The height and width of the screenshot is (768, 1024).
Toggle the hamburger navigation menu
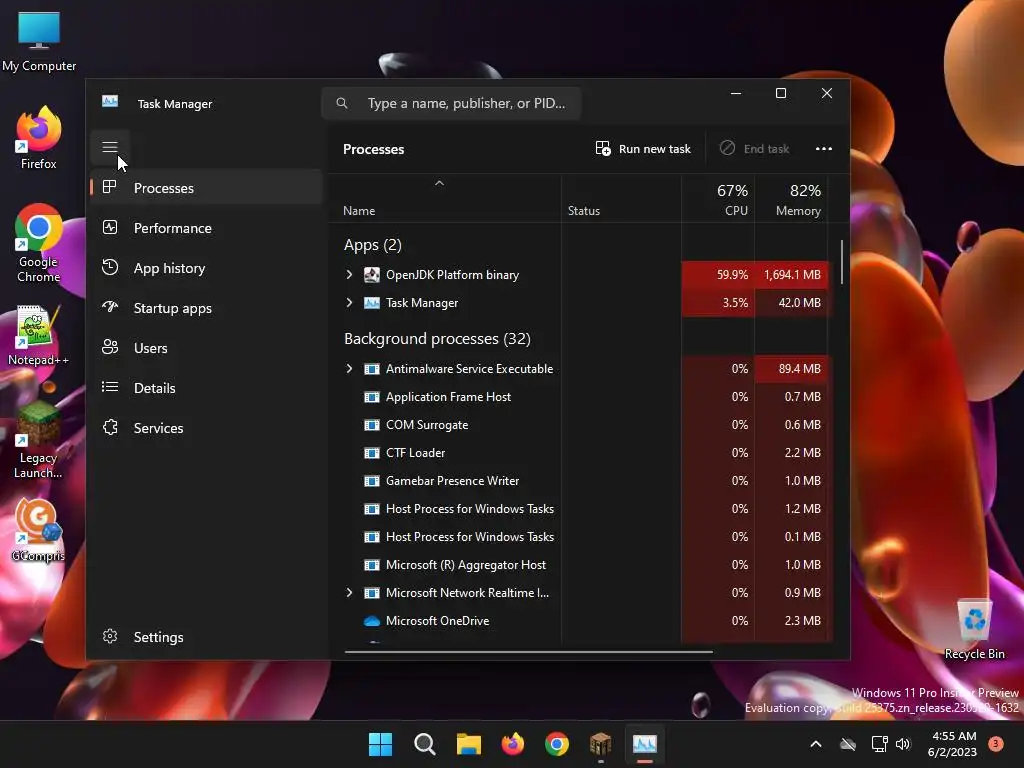pyautogui.click(x=110, y=148)
